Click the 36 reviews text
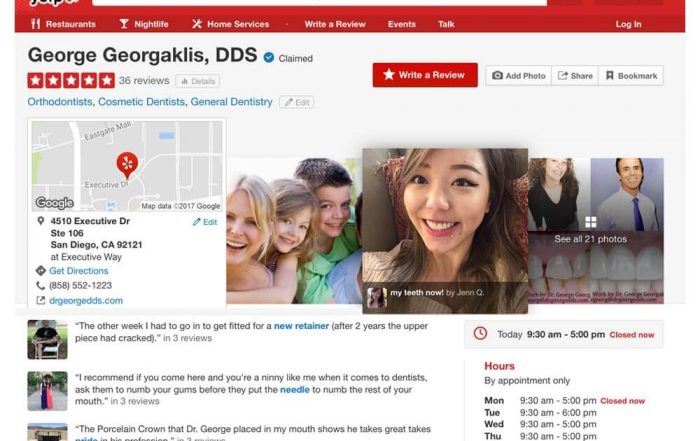 click(x=144, y=81)
